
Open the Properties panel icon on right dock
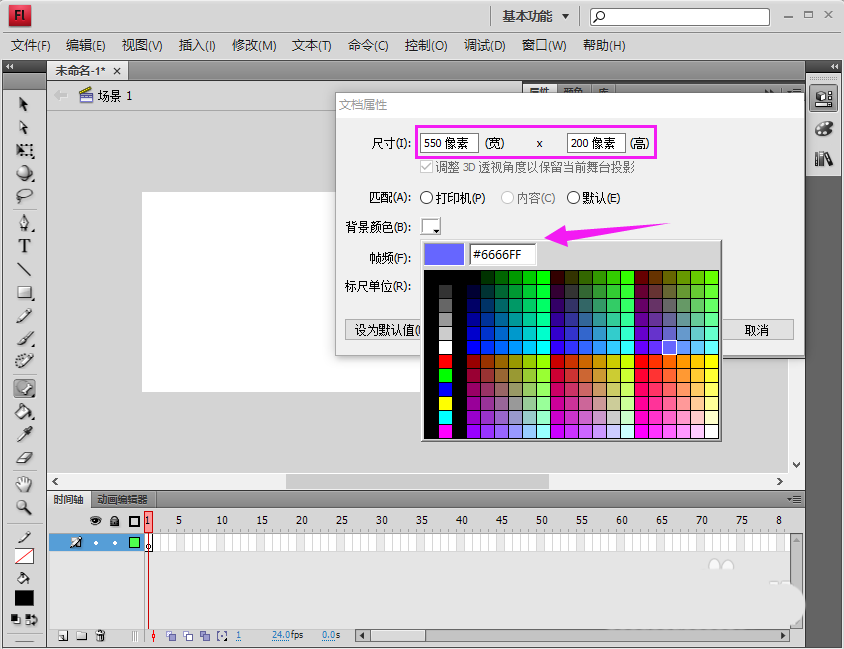coord(824,98)
